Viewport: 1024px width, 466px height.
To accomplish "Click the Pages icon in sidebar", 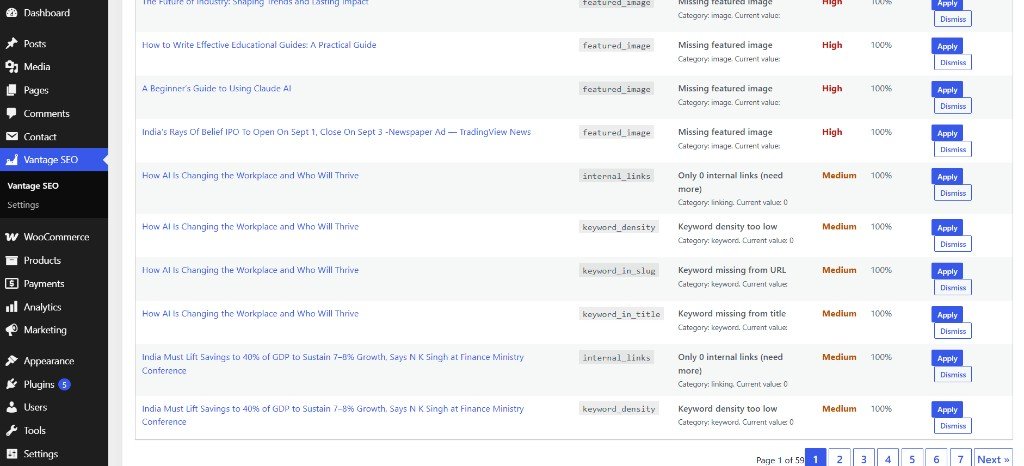I will click(x=11, y=90).
